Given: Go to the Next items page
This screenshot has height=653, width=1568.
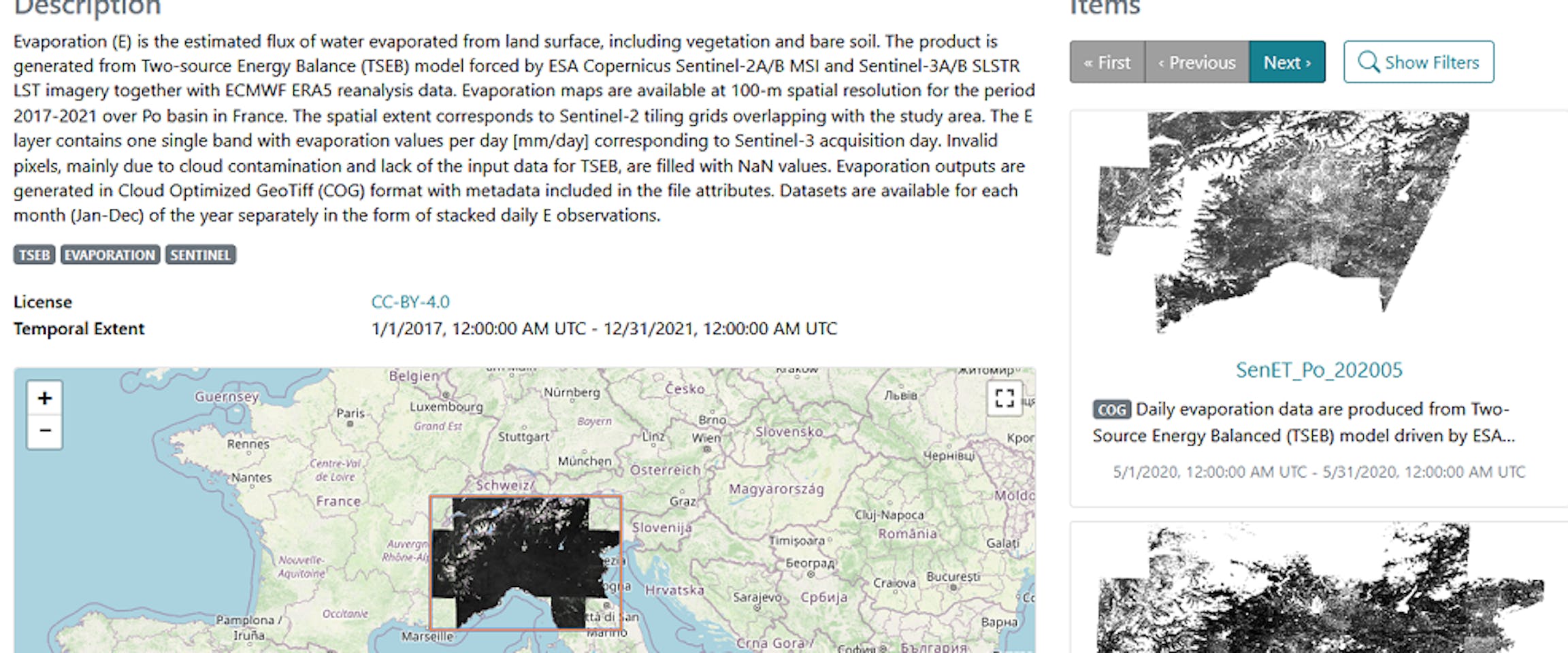Looking at the screenshot, I should (1287, 62).
